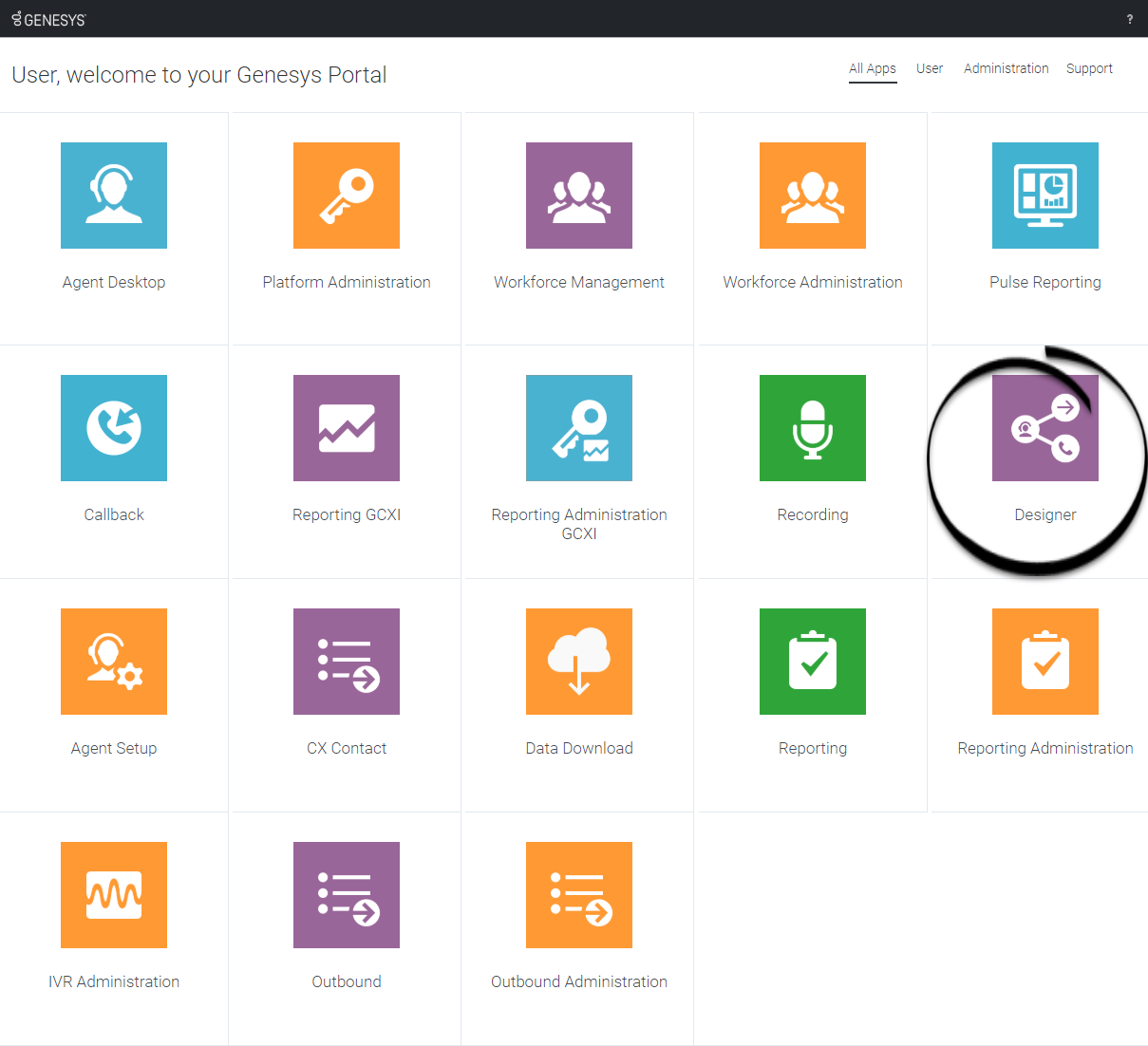Open IVR Administration waveform icon
Image resolution: width=1148 pixels, height=1046 pixels.
point(114,895)
